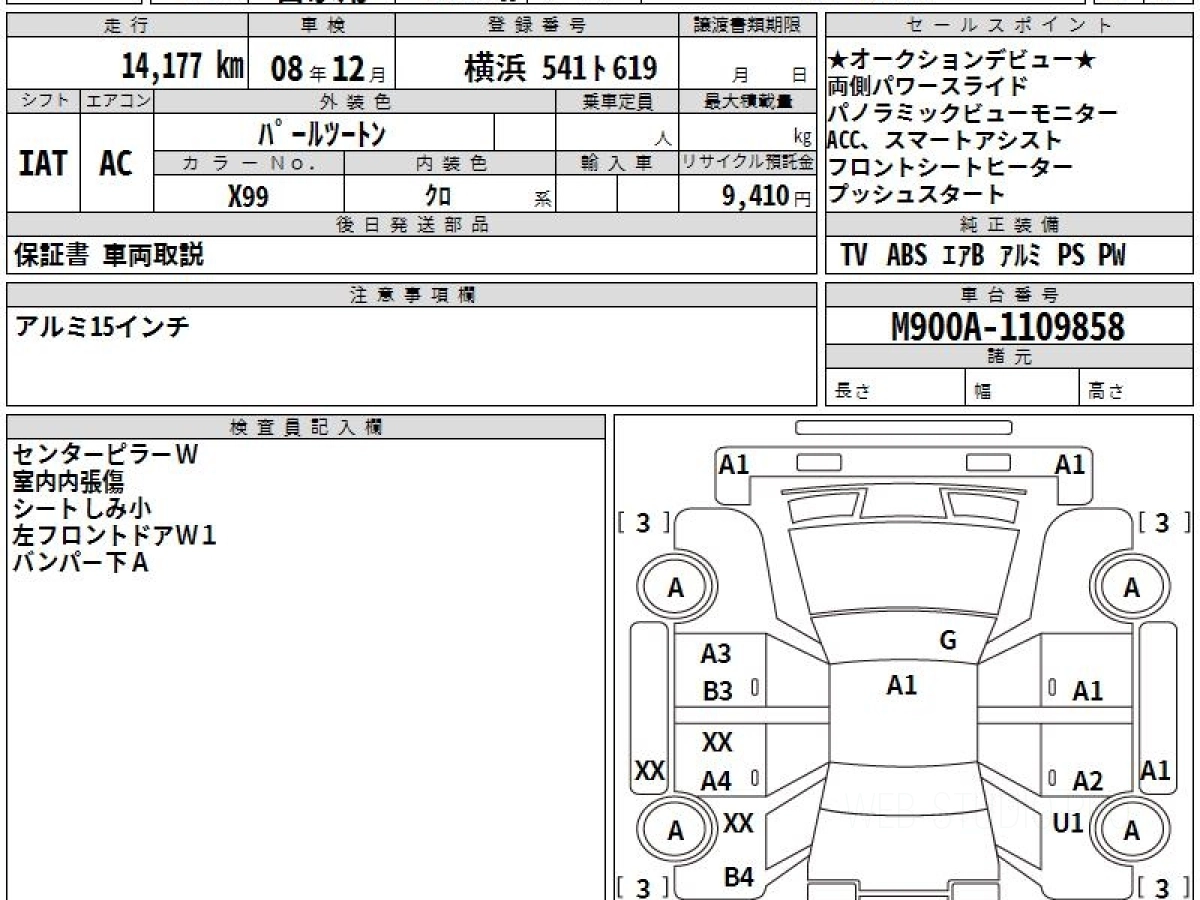Select chassis number M900A-1109858
1200x900 pixels.
1007,326
